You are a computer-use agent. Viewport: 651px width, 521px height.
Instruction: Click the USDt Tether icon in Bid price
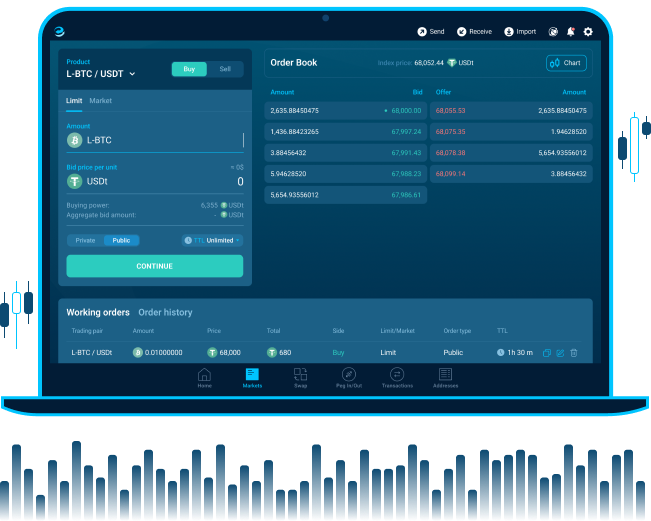click(x=75, y=181)
